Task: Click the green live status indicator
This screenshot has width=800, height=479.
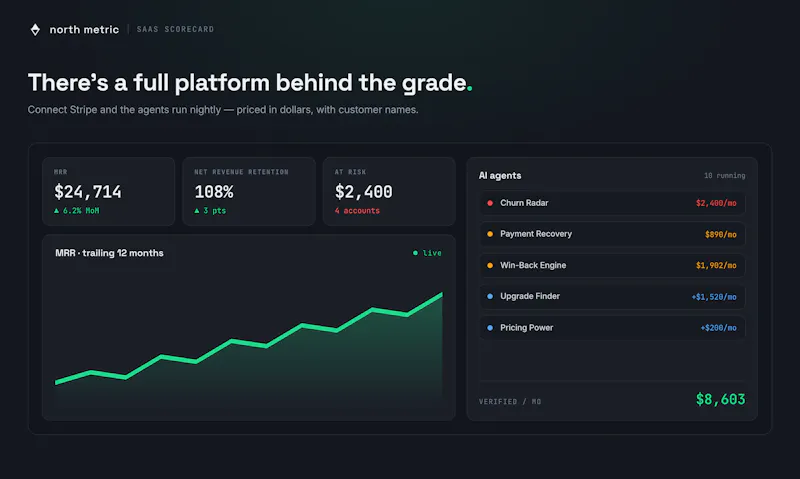Action: tap(427, 253)
